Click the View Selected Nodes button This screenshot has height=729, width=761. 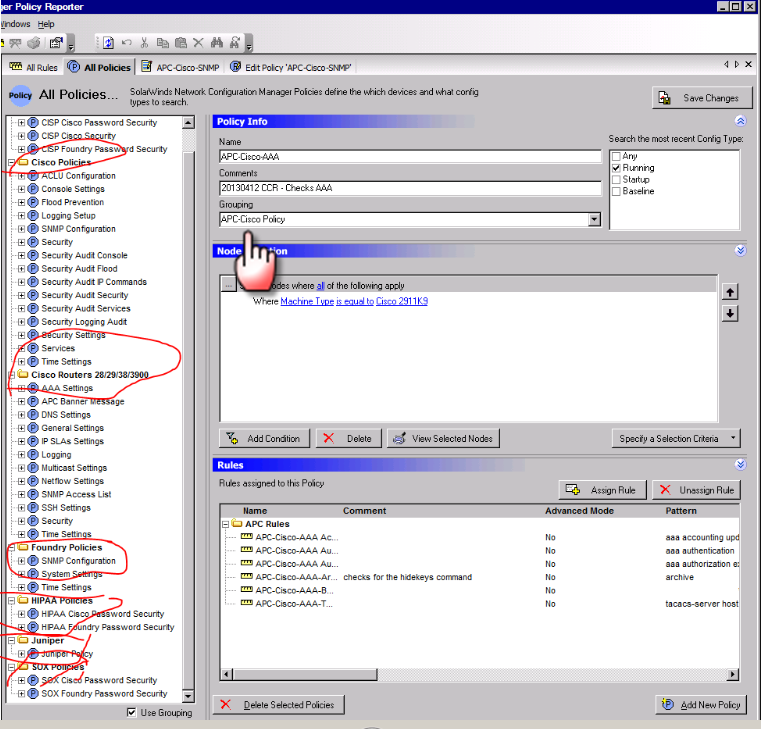pos(443,438)
